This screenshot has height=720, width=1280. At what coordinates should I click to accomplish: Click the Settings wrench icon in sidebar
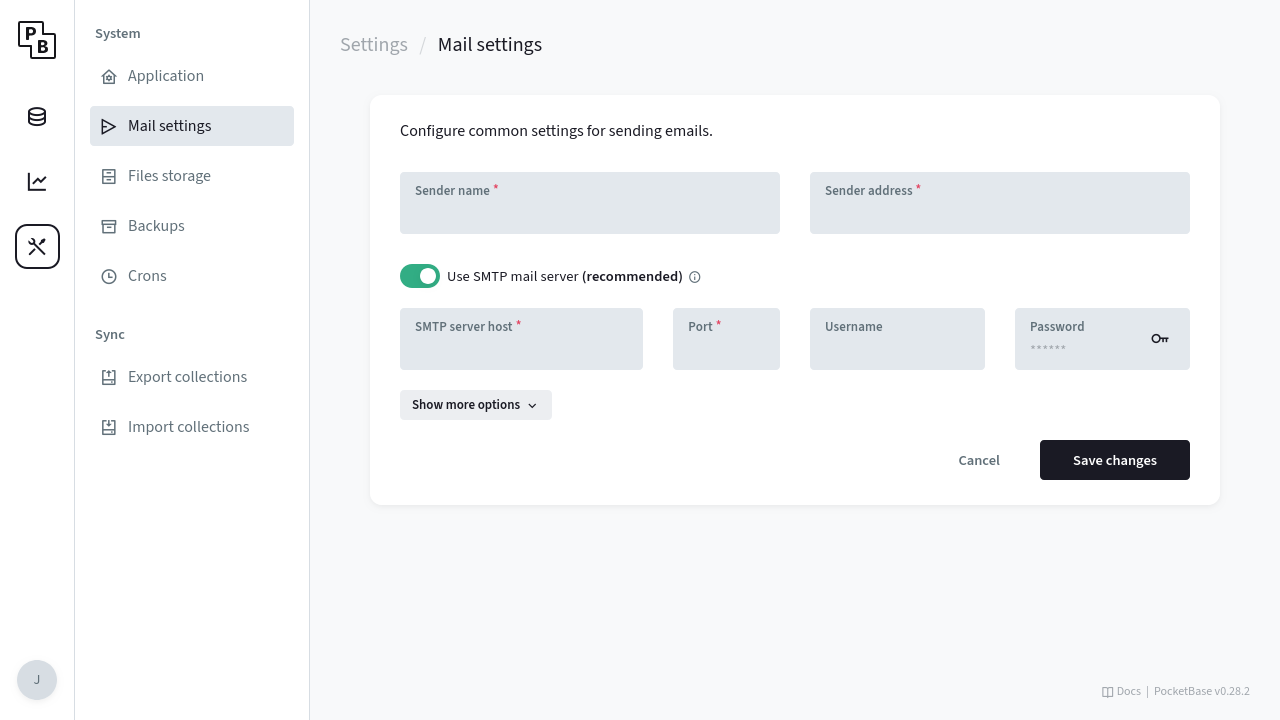[x=37, y=246]
